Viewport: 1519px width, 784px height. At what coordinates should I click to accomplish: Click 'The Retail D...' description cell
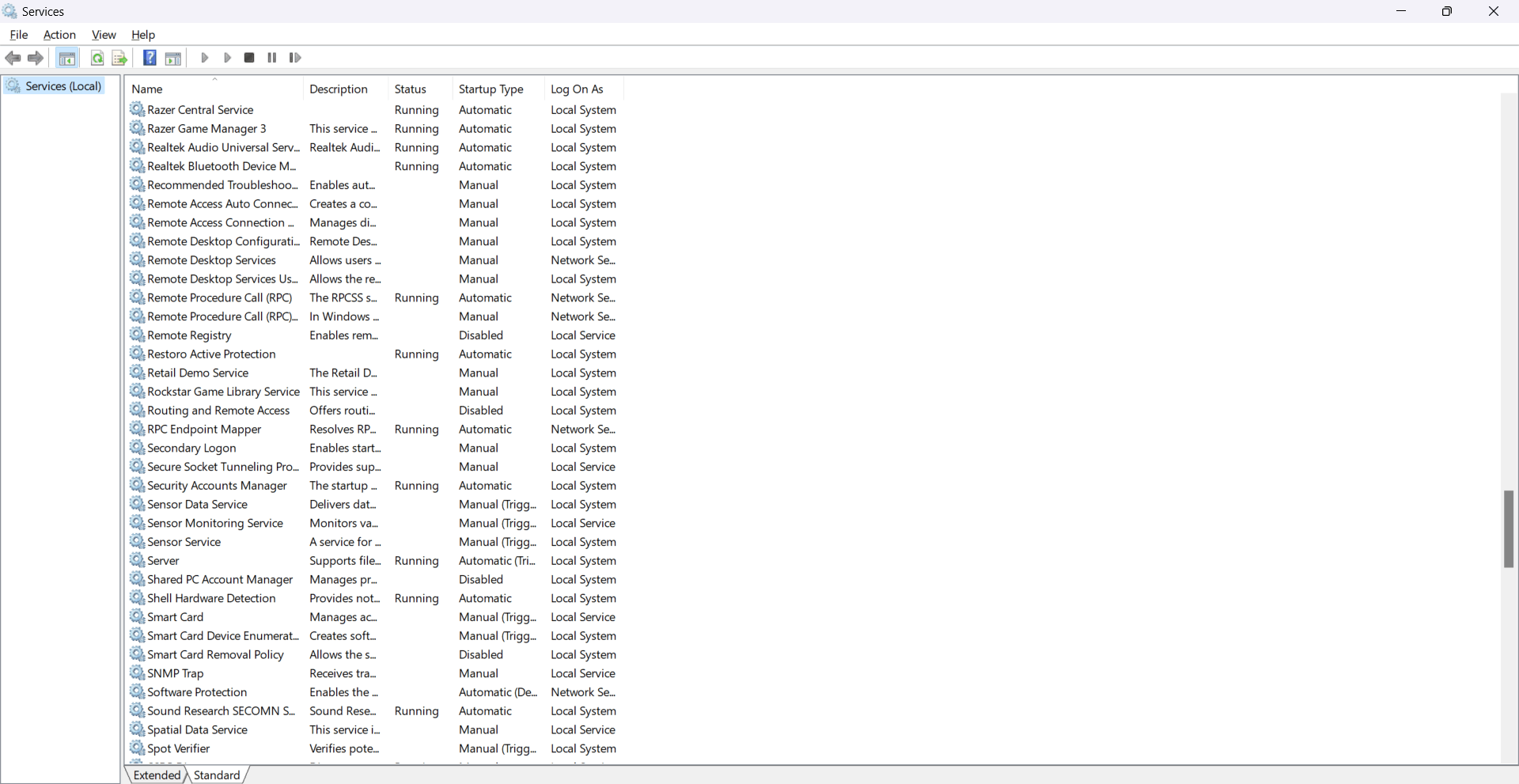pos(343,373)
